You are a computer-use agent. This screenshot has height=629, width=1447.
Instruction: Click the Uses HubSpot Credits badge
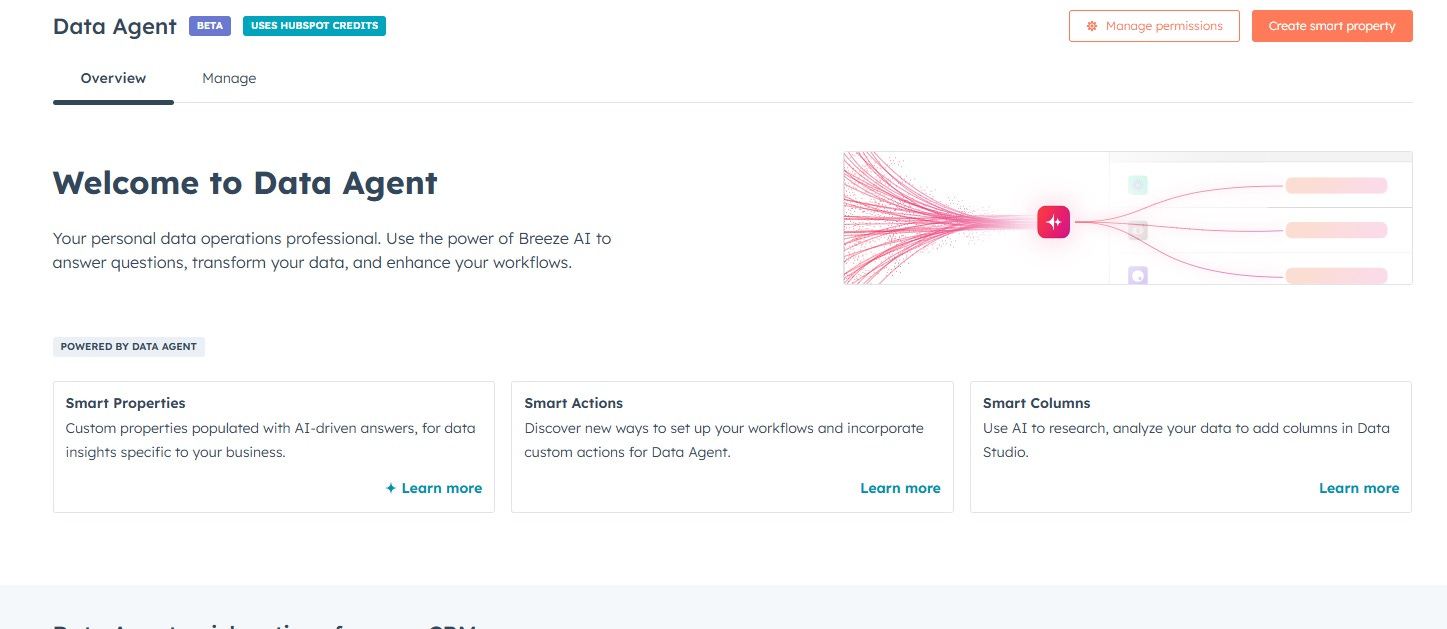pyautogui.click(x=314, y=26)
